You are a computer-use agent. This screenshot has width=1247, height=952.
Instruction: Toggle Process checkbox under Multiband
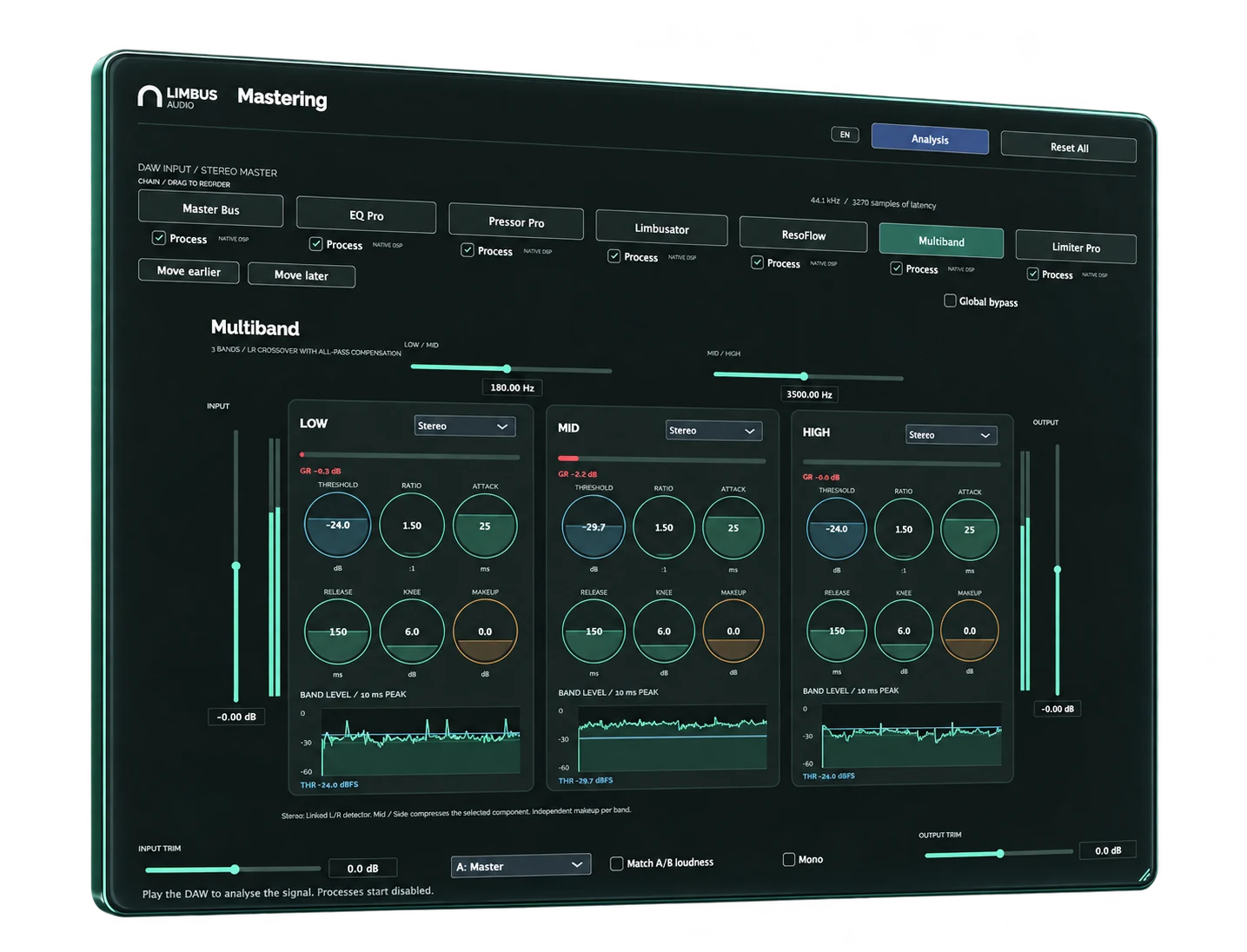[x=897, y=268]
